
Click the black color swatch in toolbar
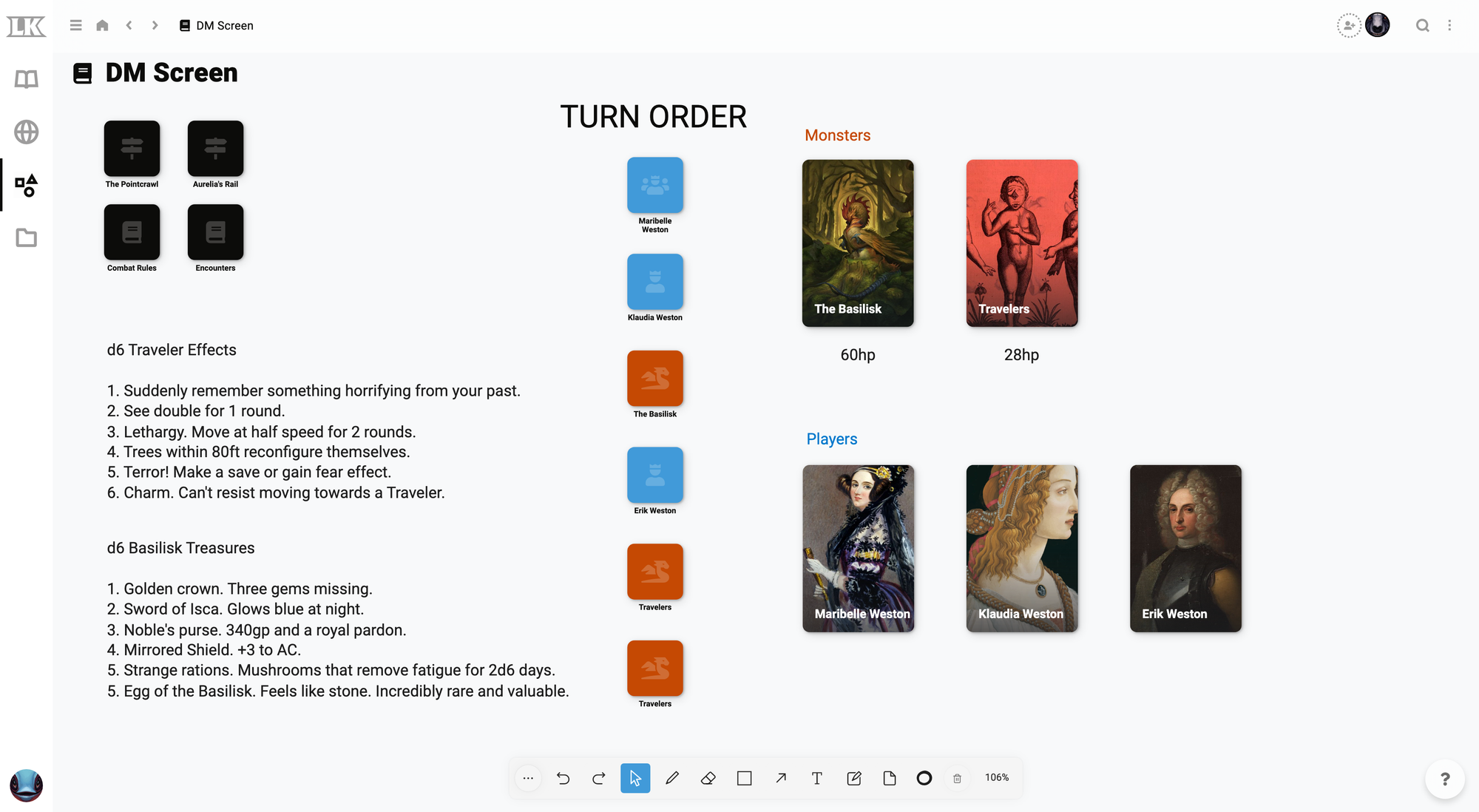coord(924,778)
